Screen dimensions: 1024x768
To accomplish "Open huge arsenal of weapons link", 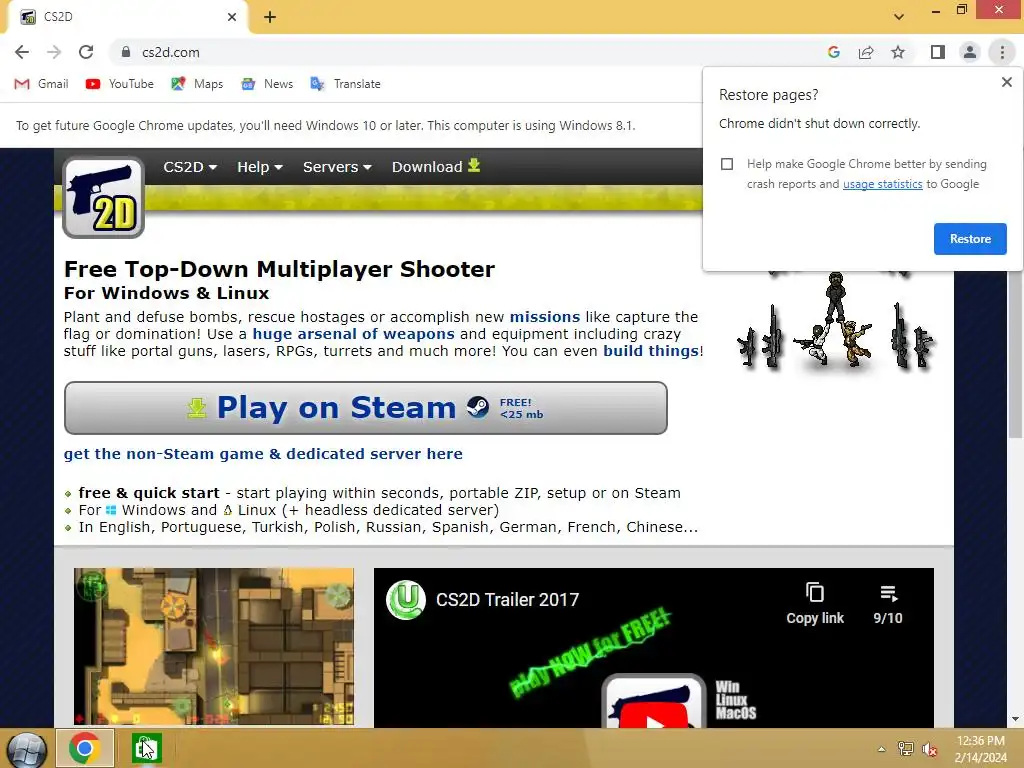I will click(x=353, y=334).
